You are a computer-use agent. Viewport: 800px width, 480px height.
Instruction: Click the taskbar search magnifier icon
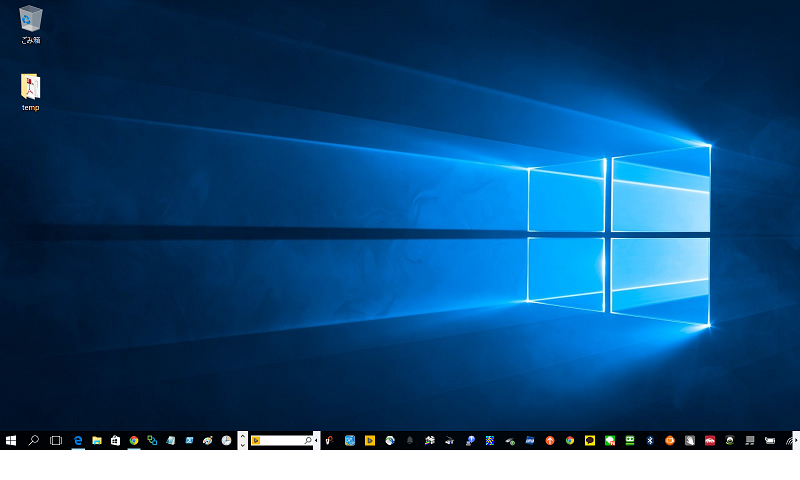tap(33, 440)
